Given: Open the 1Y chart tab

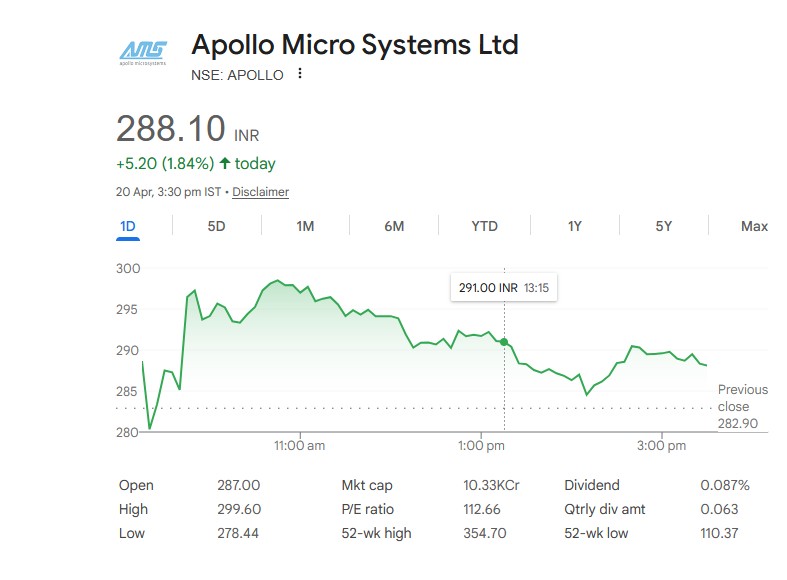Looking at the screenshot, I should [x=574, y=226].
